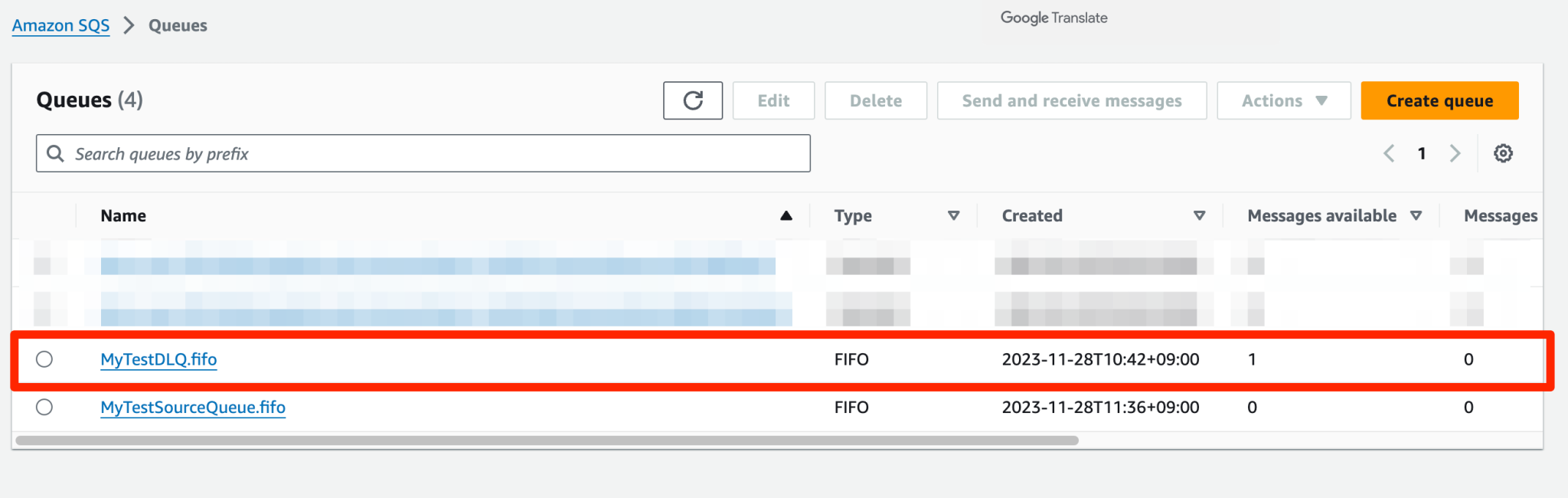
Task: Click the Delete button
Action: [875, 100]
